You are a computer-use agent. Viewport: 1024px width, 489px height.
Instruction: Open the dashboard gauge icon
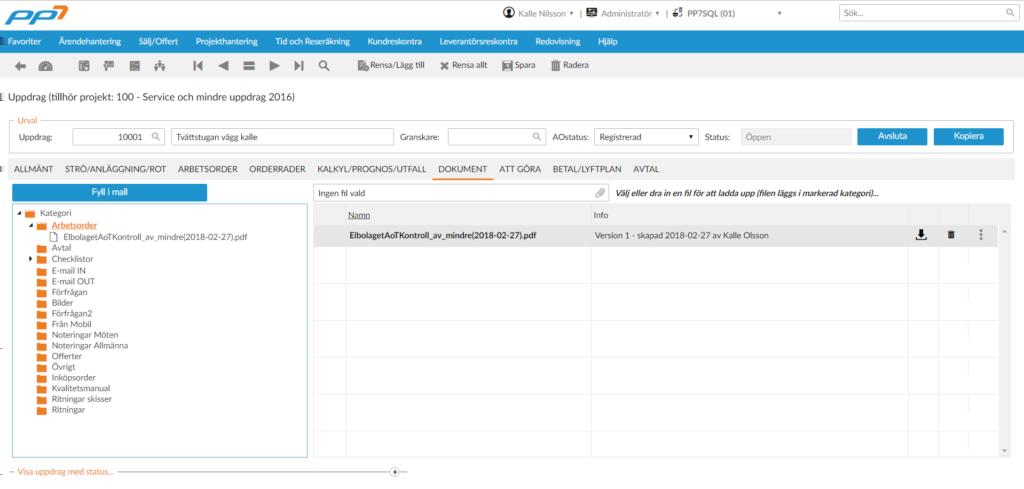tap(45, 65)
